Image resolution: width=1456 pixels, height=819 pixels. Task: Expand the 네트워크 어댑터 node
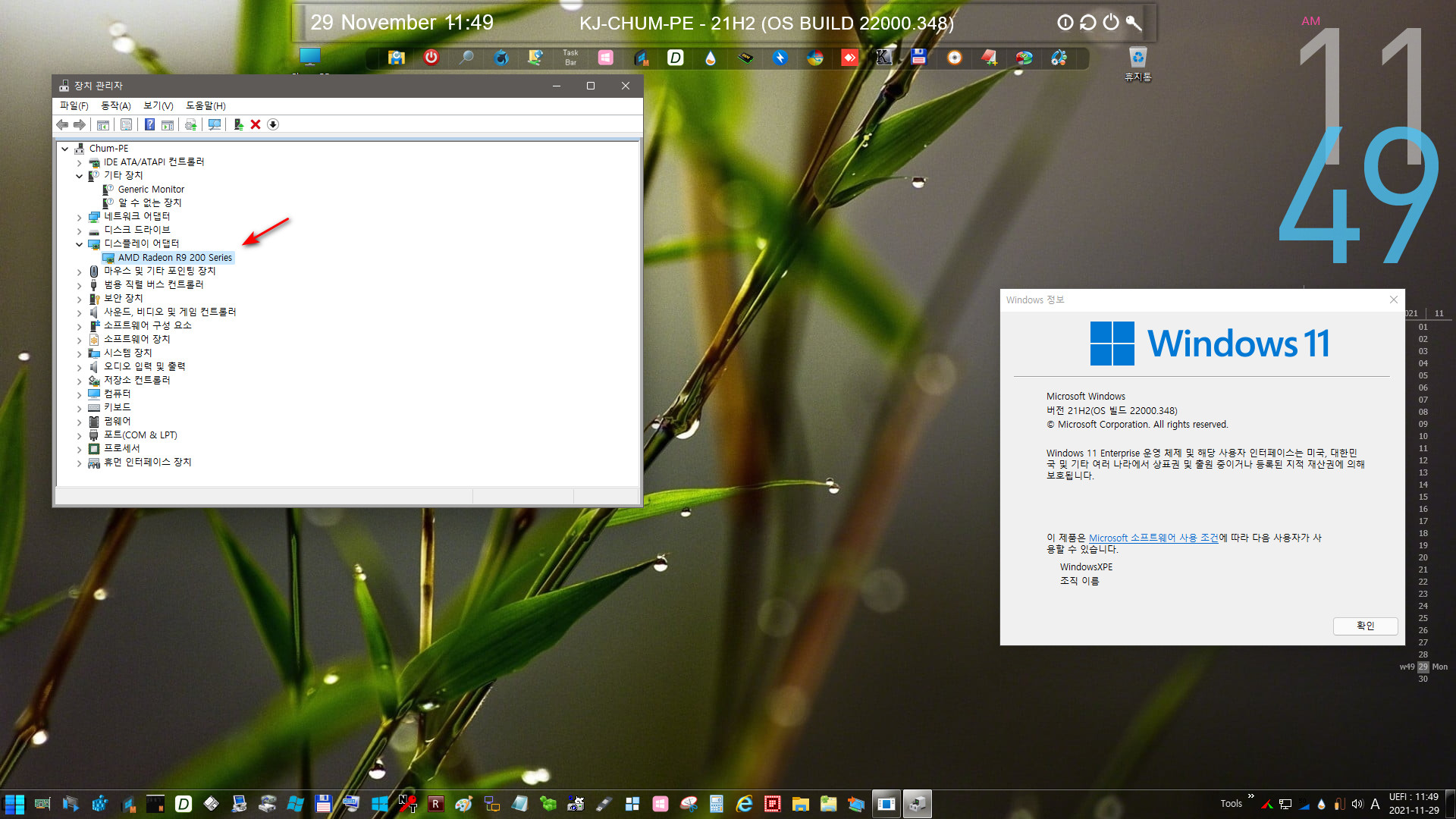point(79,217)
